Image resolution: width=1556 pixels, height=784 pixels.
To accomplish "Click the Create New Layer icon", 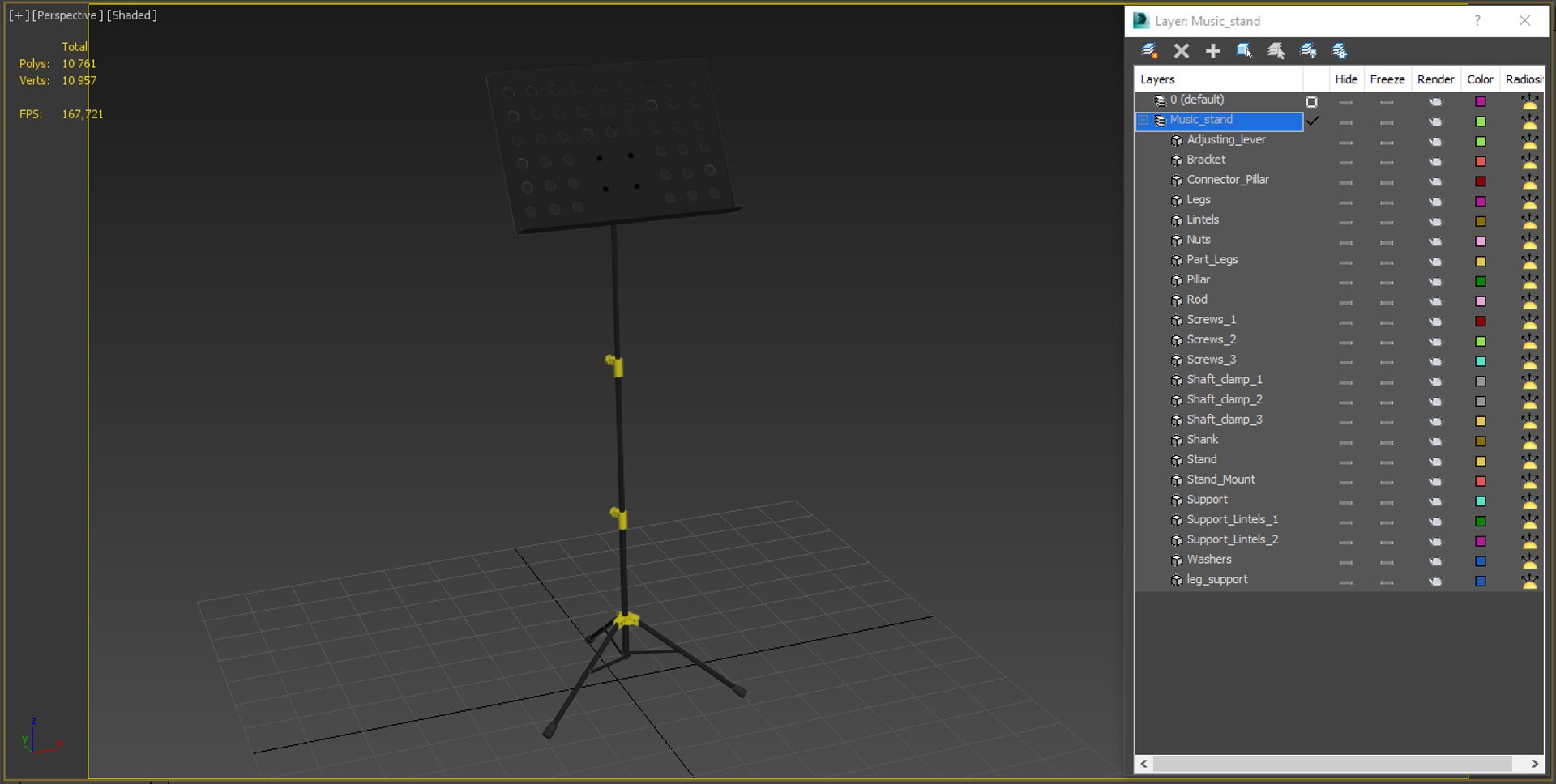I will pyautogui.click(x=1149, y=51).
